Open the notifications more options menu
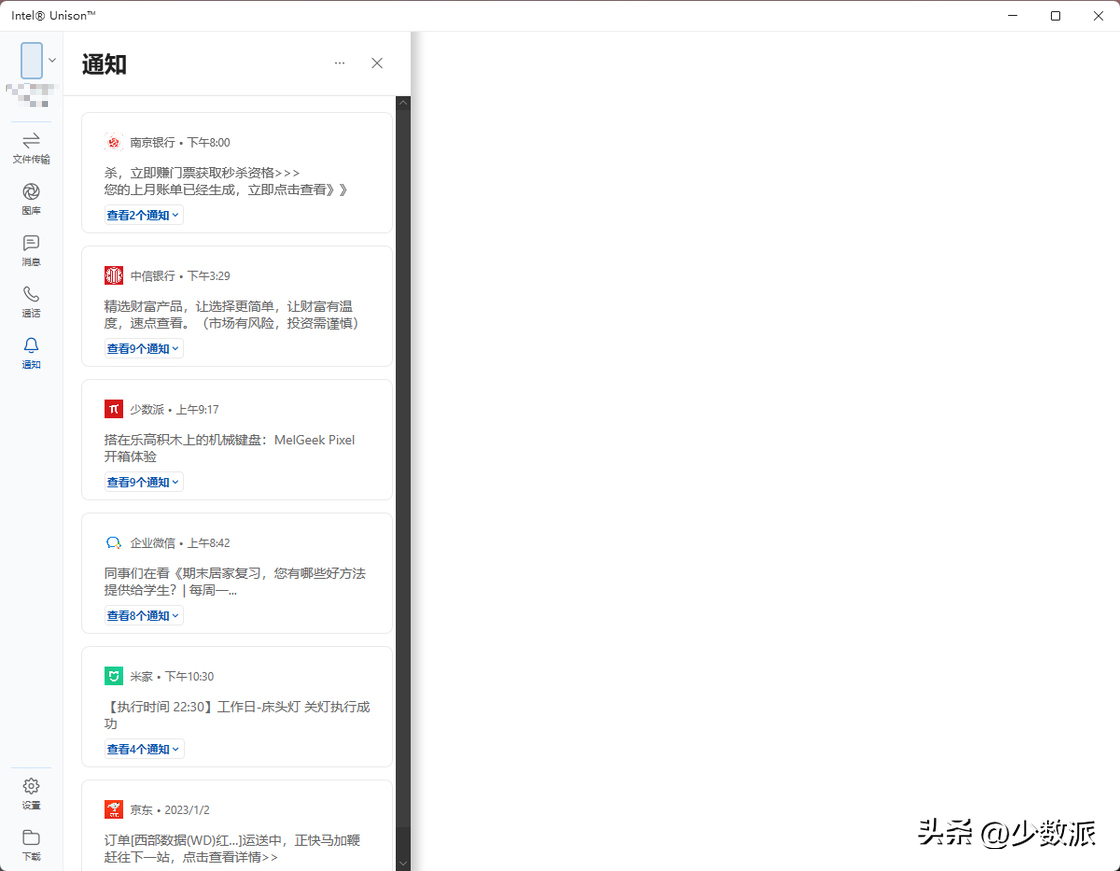Viewport: 1120px width, 871px height. 339,63
